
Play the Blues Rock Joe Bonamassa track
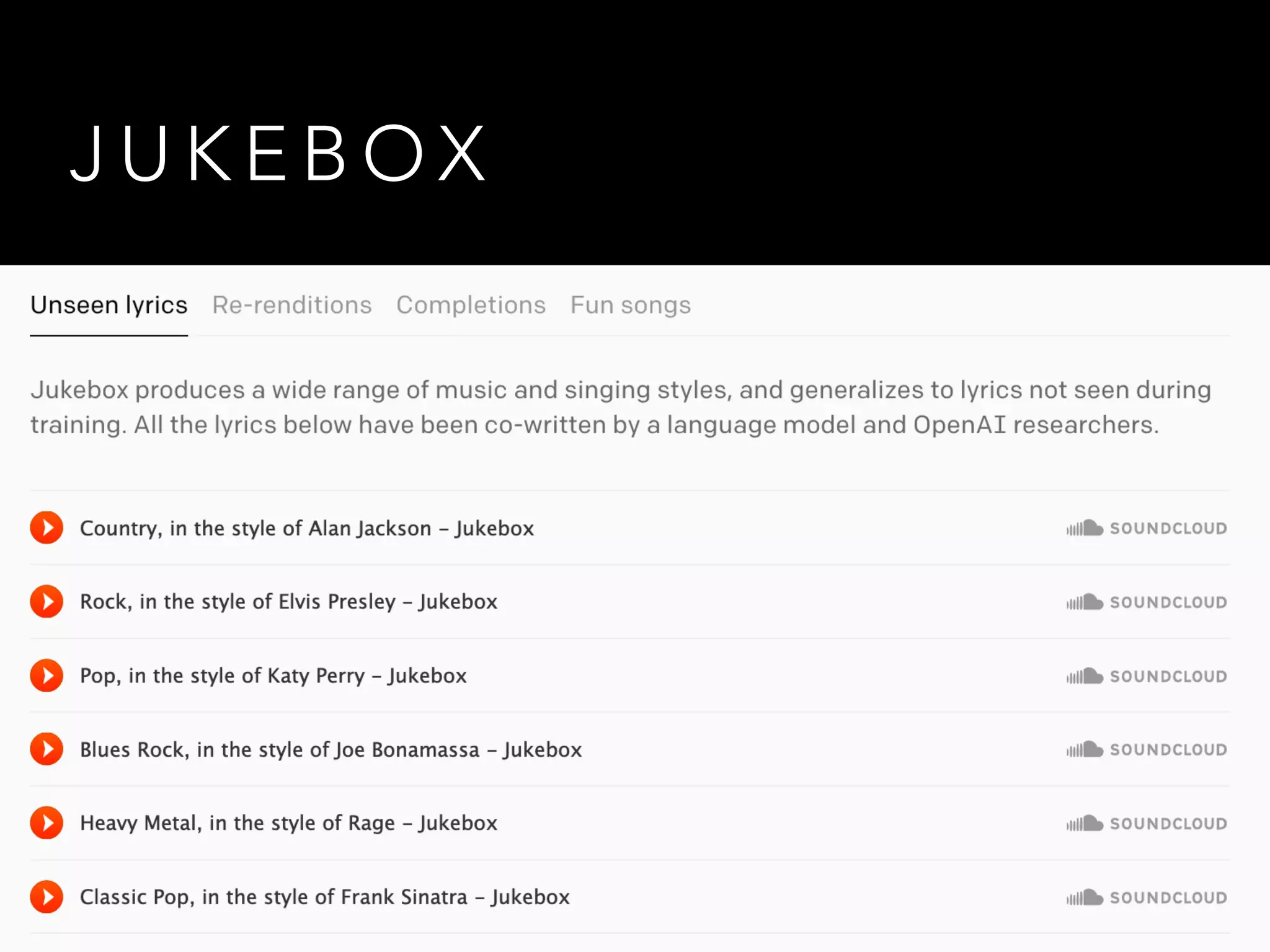pos(47,749)
